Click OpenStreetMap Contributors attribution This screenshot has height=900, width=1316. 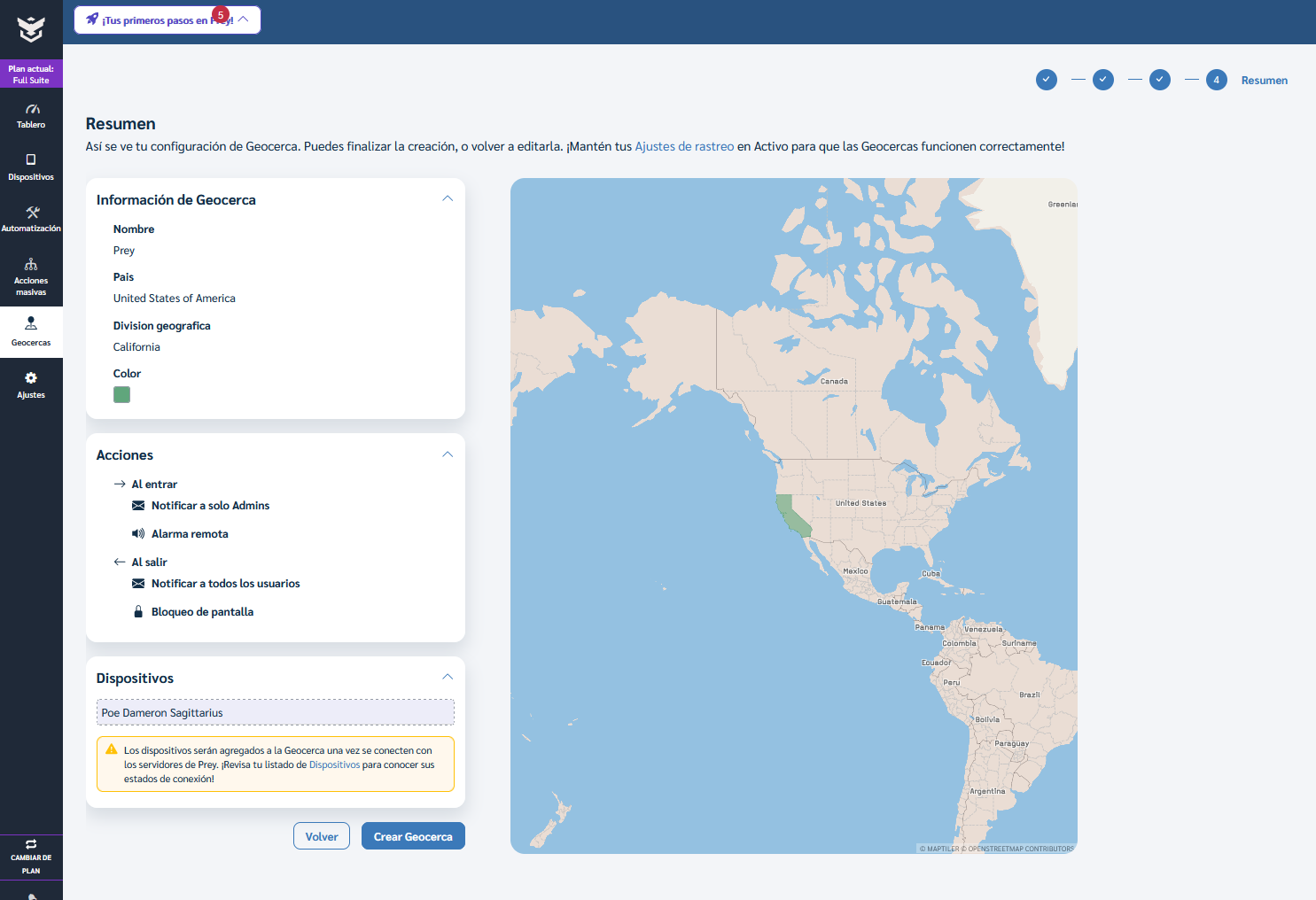[x=1017, y=849]
